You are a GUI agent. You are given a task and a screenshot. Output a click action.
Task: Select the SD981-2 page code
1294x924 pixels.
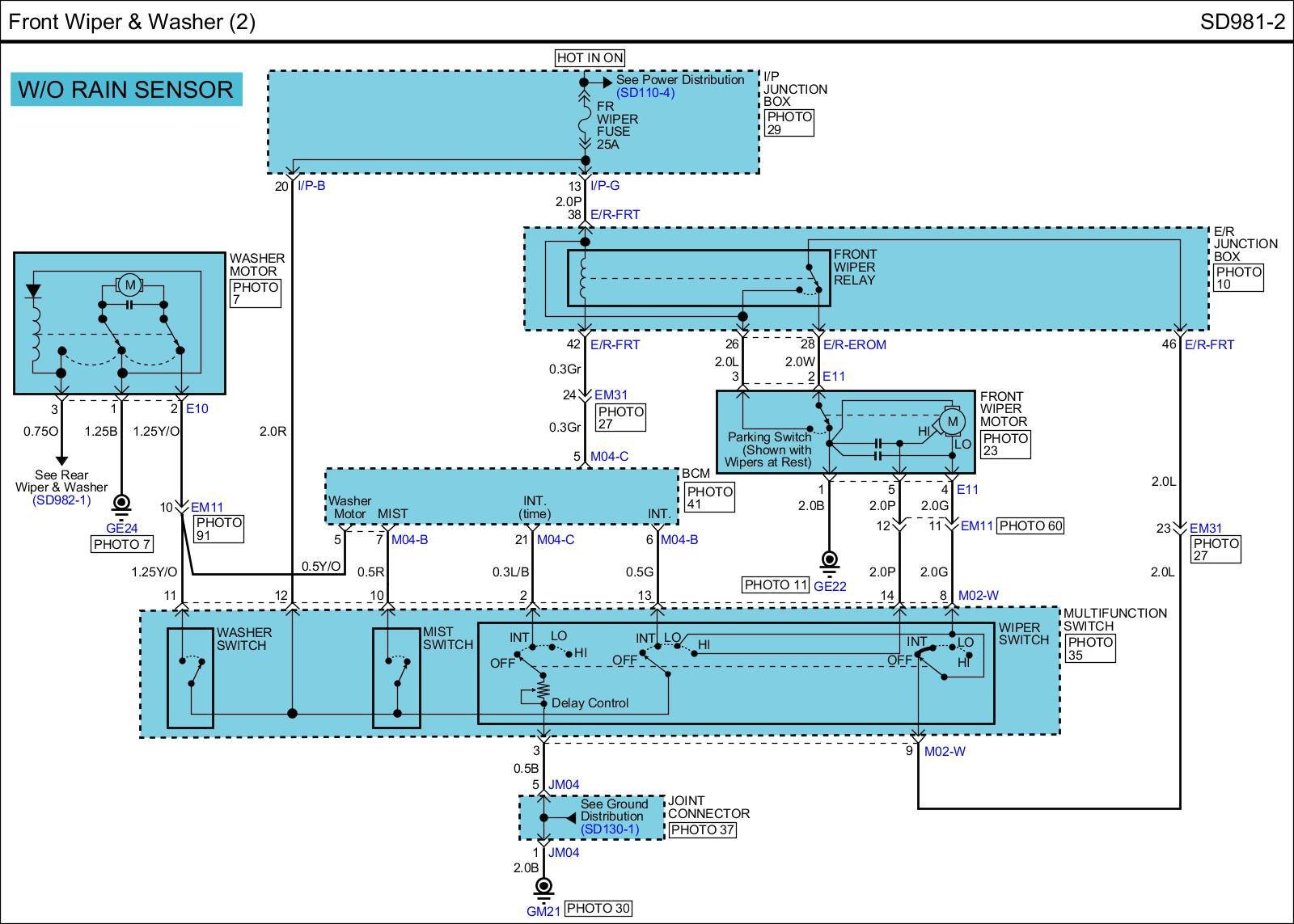pyautogui.click(x=1242, y=21)
